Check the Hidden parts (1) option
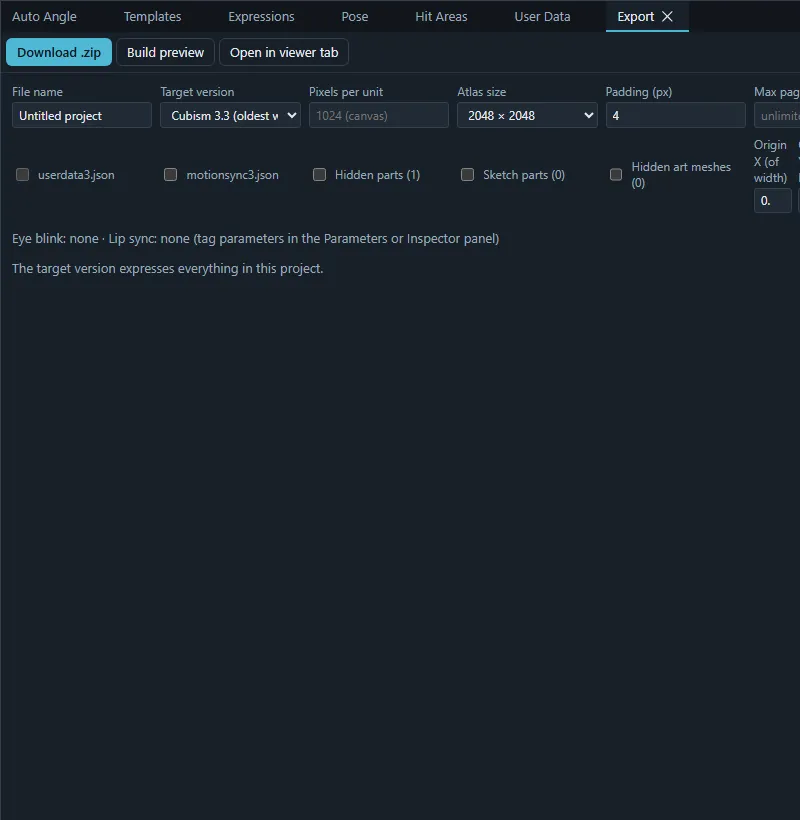The width and height of the screenshot is (800, 820). click(x=319, y=175)
